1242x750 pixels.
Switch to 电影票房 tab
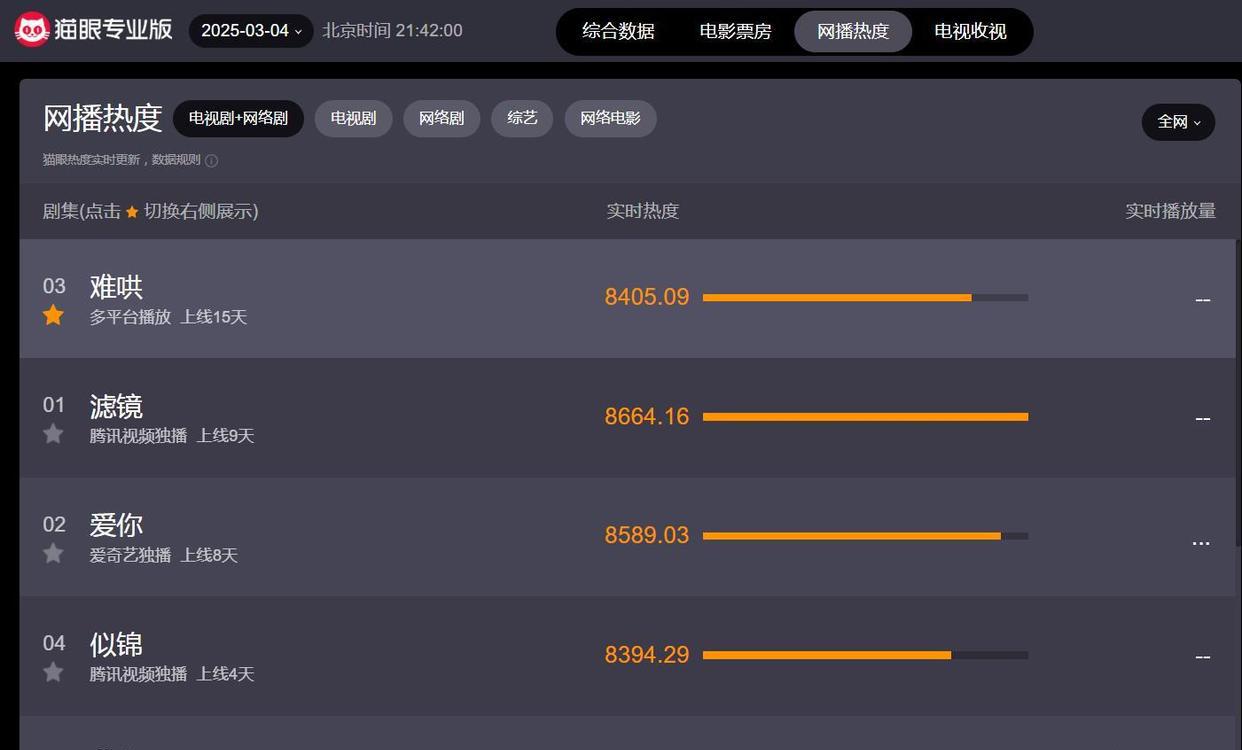[735, 31]
